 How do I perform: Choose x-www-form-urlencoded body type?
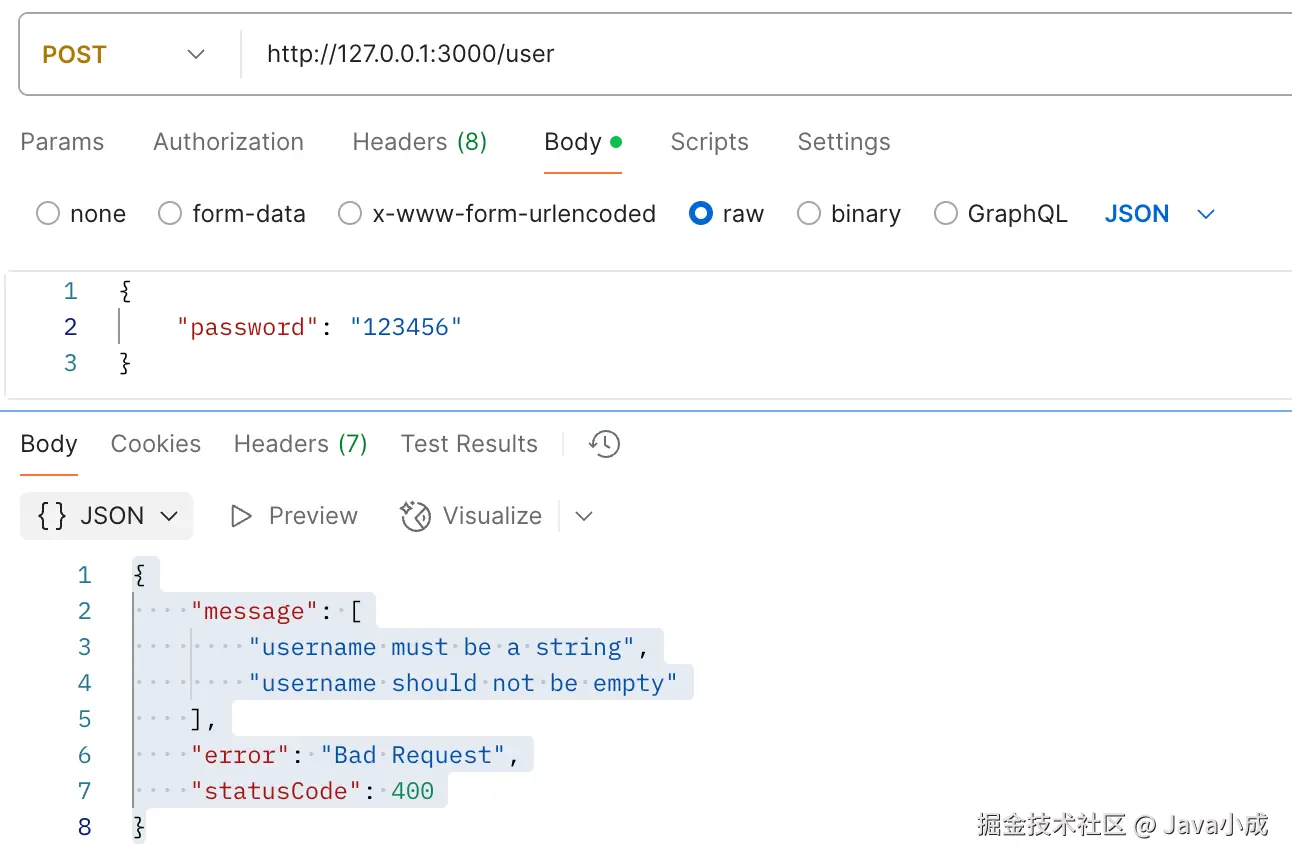(x=350, y=214)
